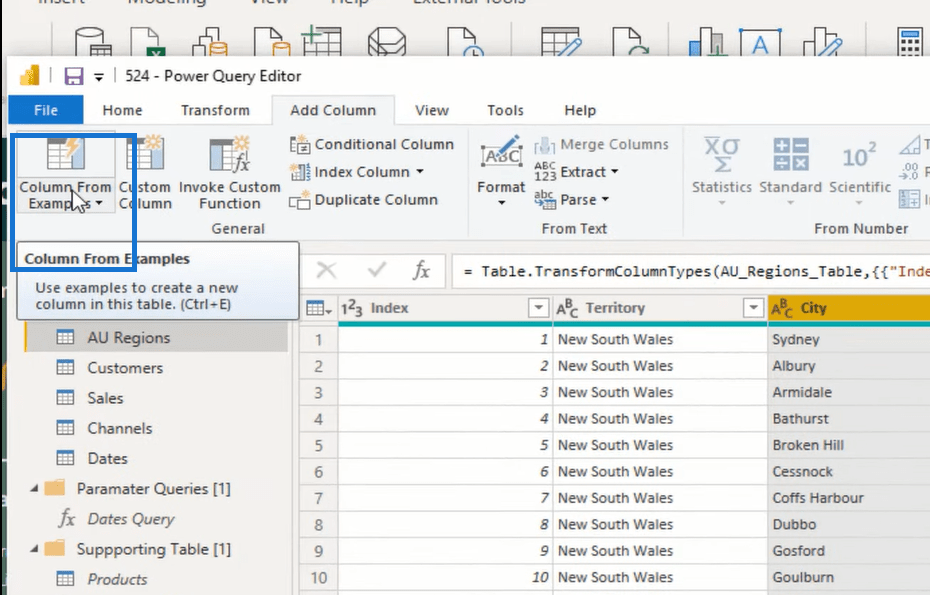Screen dimensions: 930x595
Task: Click the Cessnock cell
Action: pyautogui.click(x=849, y=472)
